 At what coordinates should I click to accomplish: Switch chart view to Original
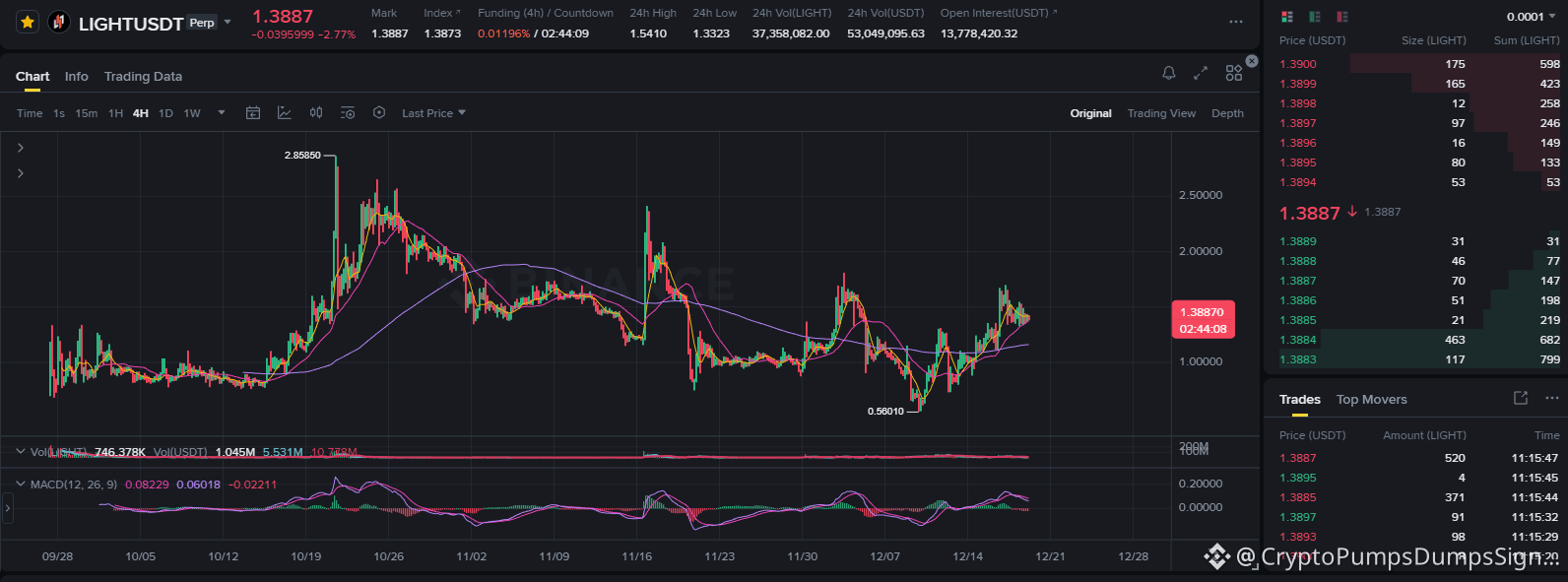click(x=1091, y=113)
